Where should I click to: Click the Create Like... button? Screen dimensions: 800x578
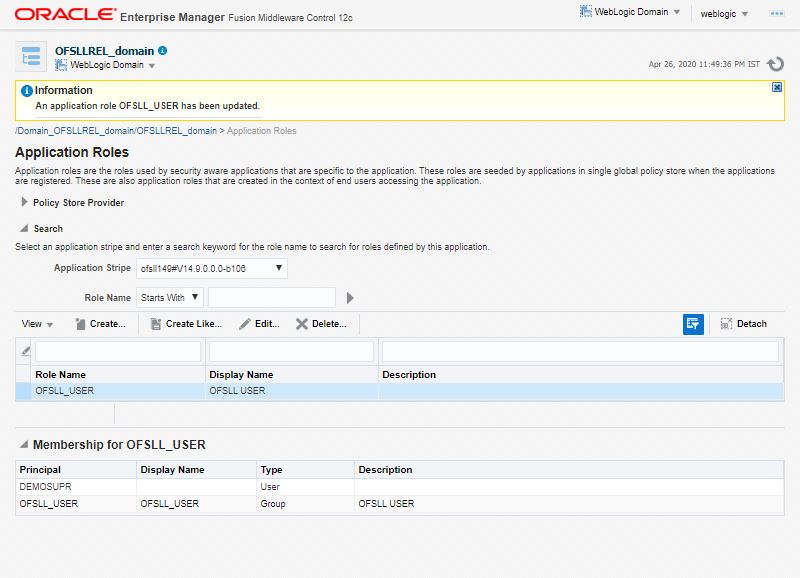[x=186, y=323]
